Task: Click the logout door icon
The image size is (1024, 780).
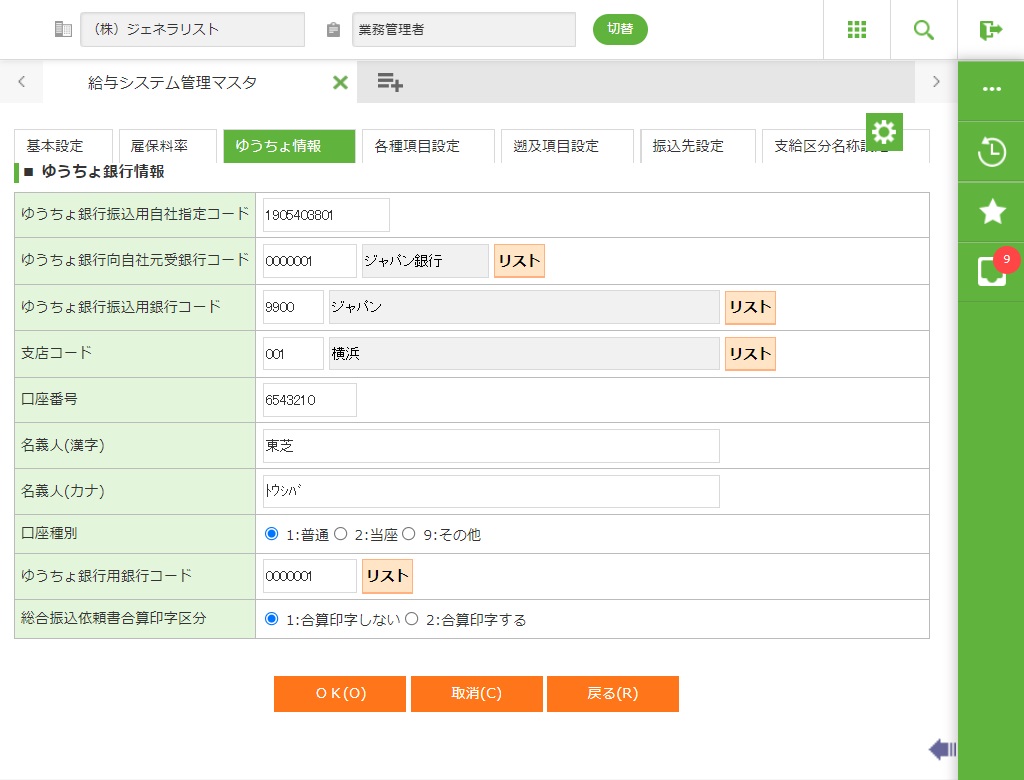Action: [x=990, y=30]
